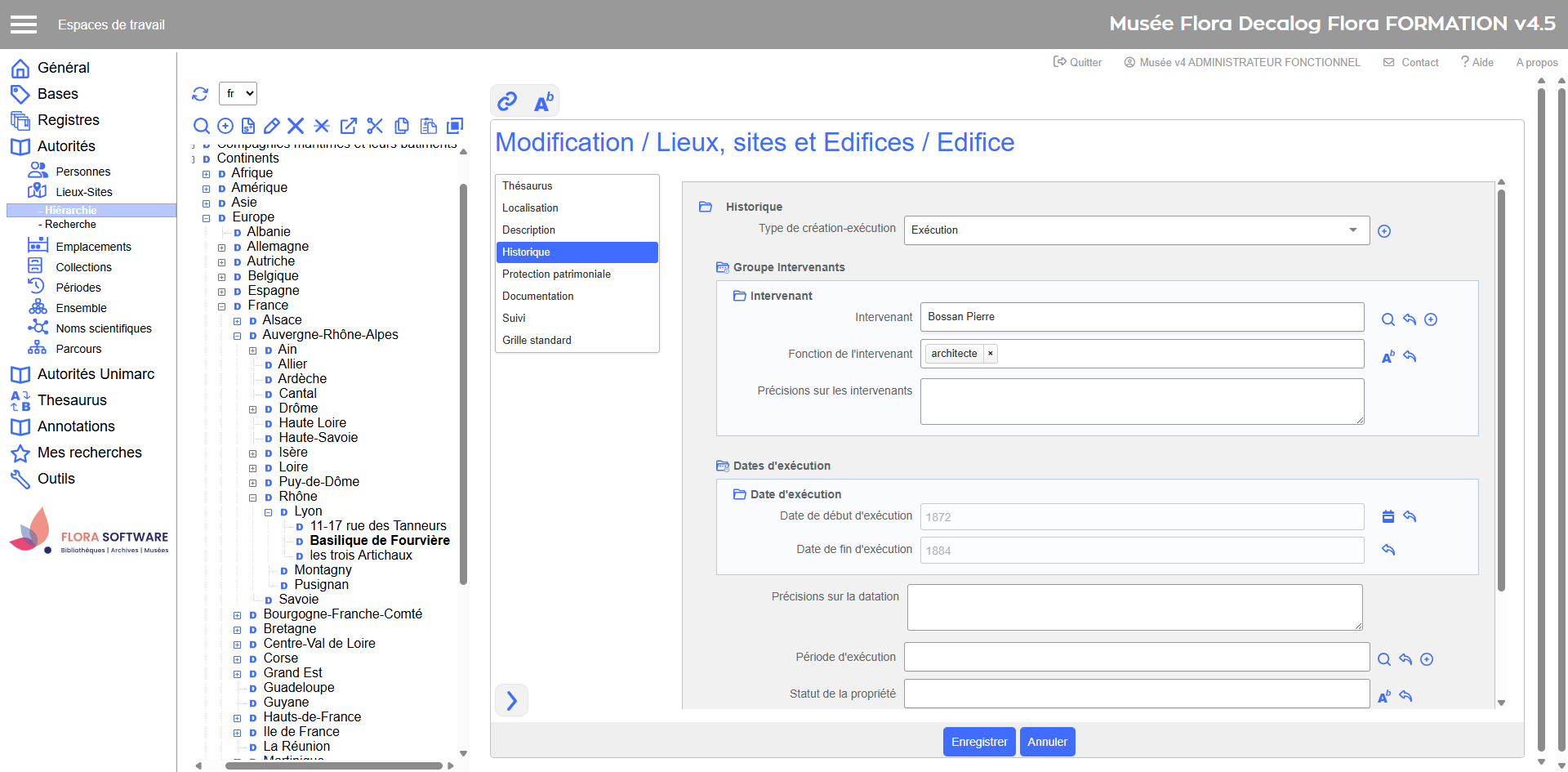The width and height of the screenshot is (1568, 772).
Task: Open the hamburger menu at top left
Action: click(24, 25)
